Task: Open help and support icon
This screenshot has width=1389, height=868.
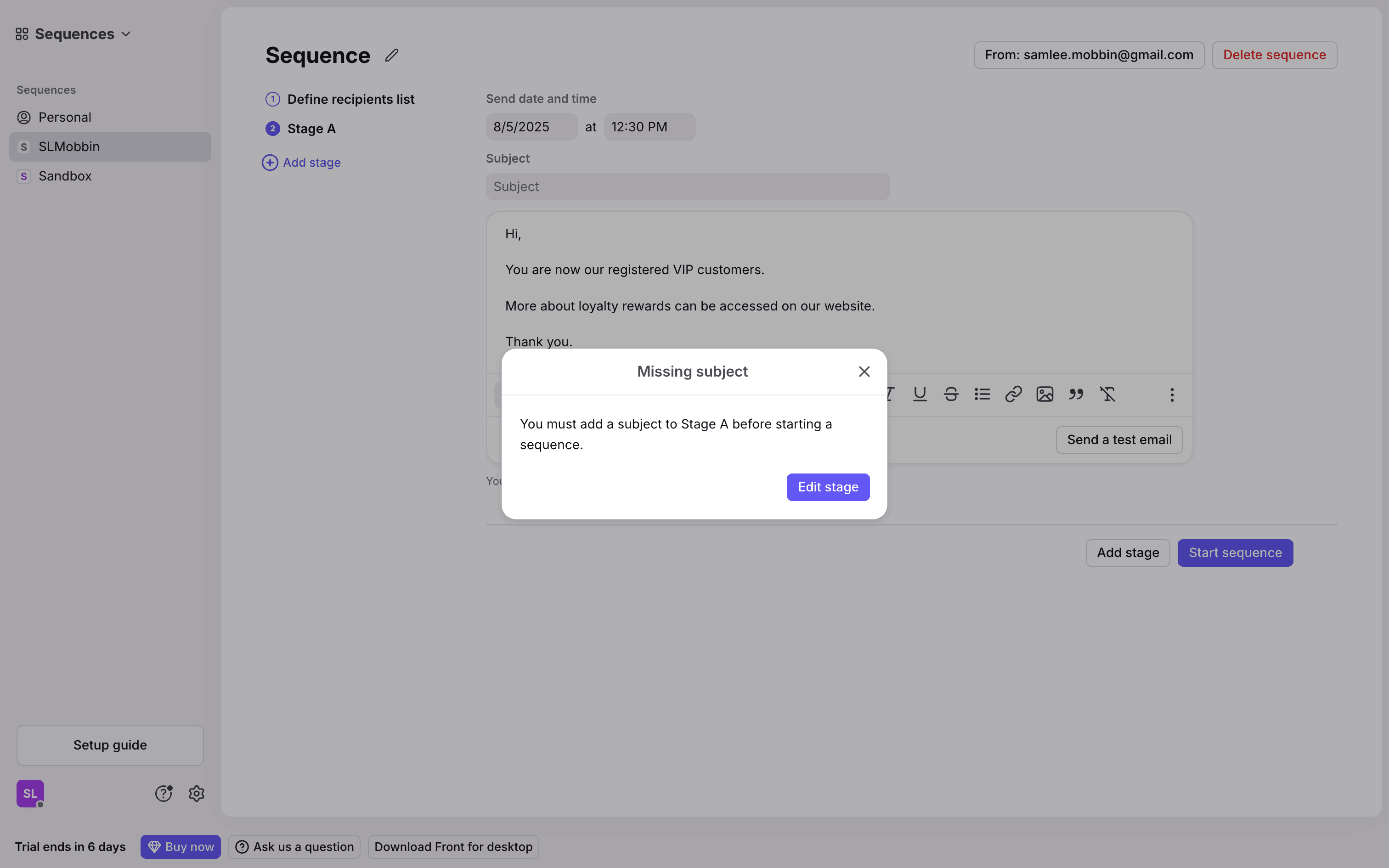Action: tap(164, 794)
